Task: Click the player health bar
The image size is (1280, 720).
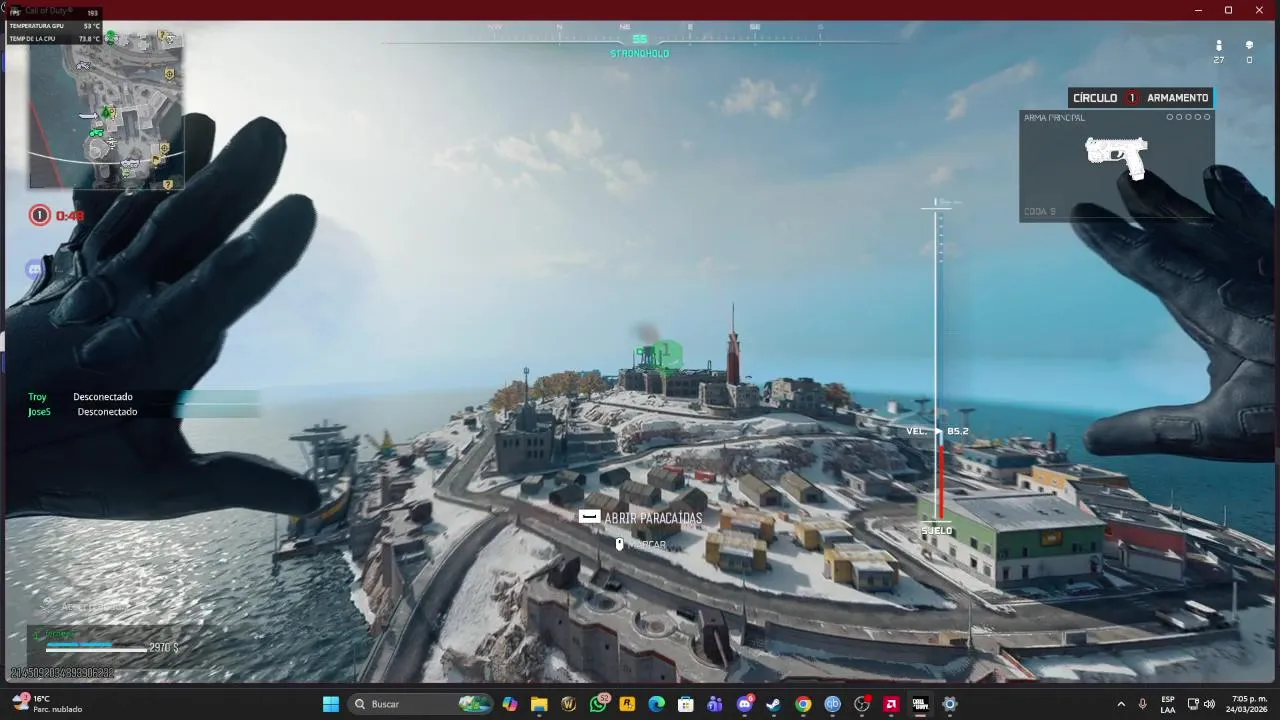Action: [96, 648]
